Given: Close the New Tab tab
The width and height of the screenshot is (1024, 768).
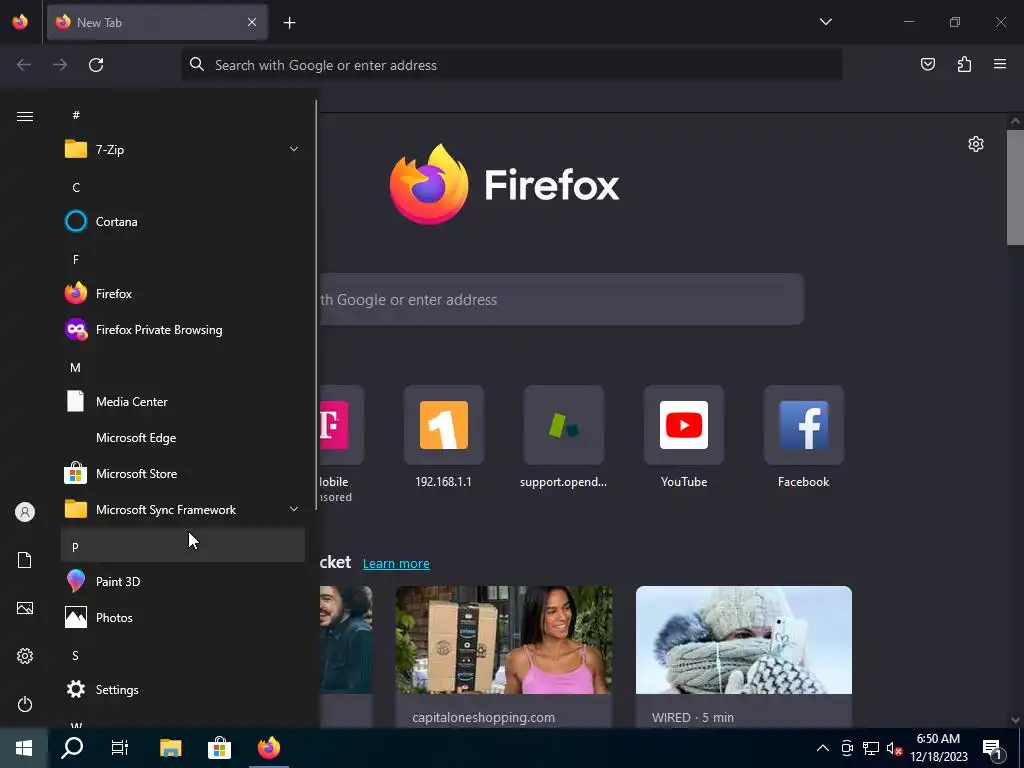Looking at the screenshot, I should [x=252, y=22].
